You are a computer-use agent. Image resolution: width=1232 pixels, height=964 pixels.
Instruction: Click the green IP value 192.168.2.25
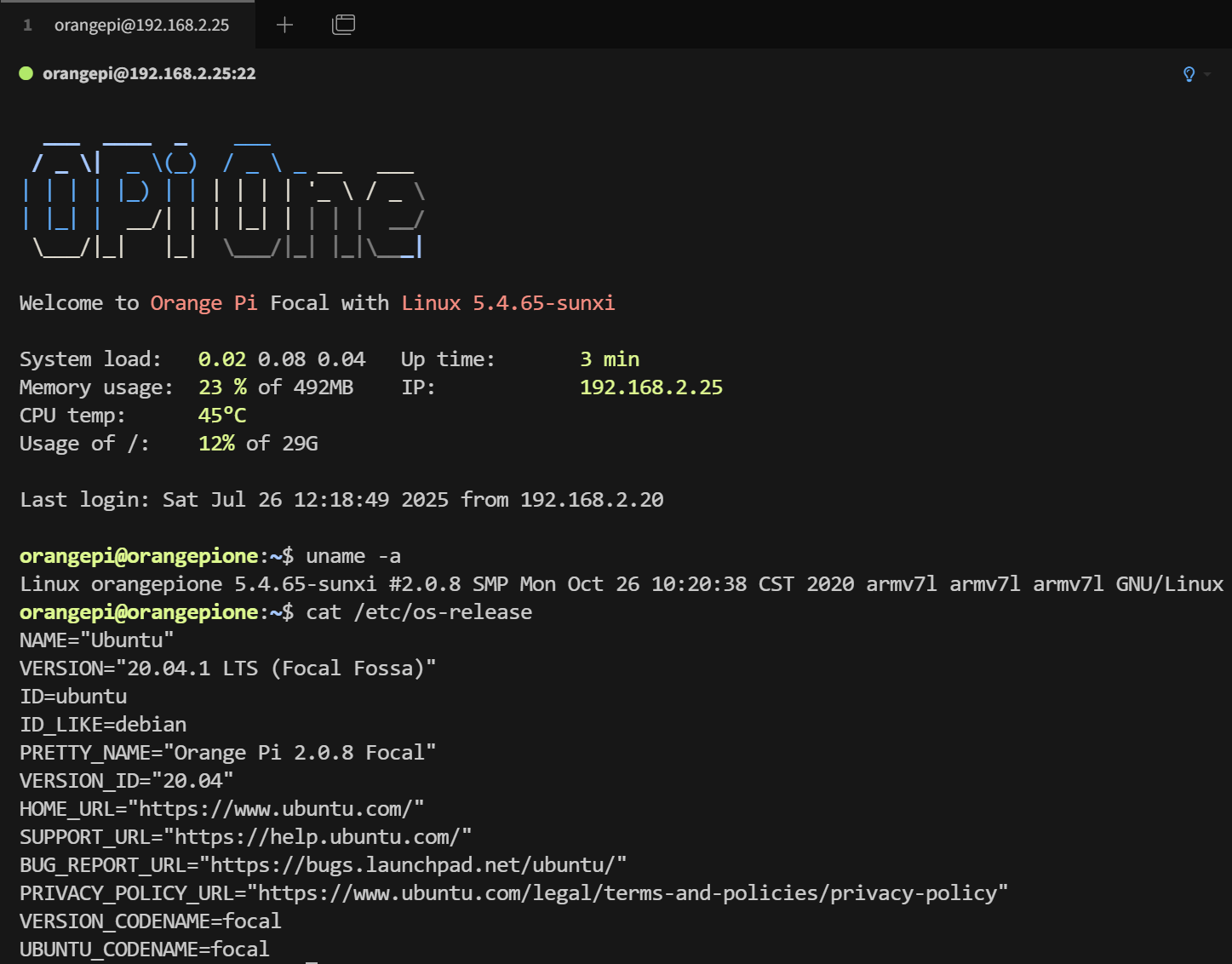point(651,387)
